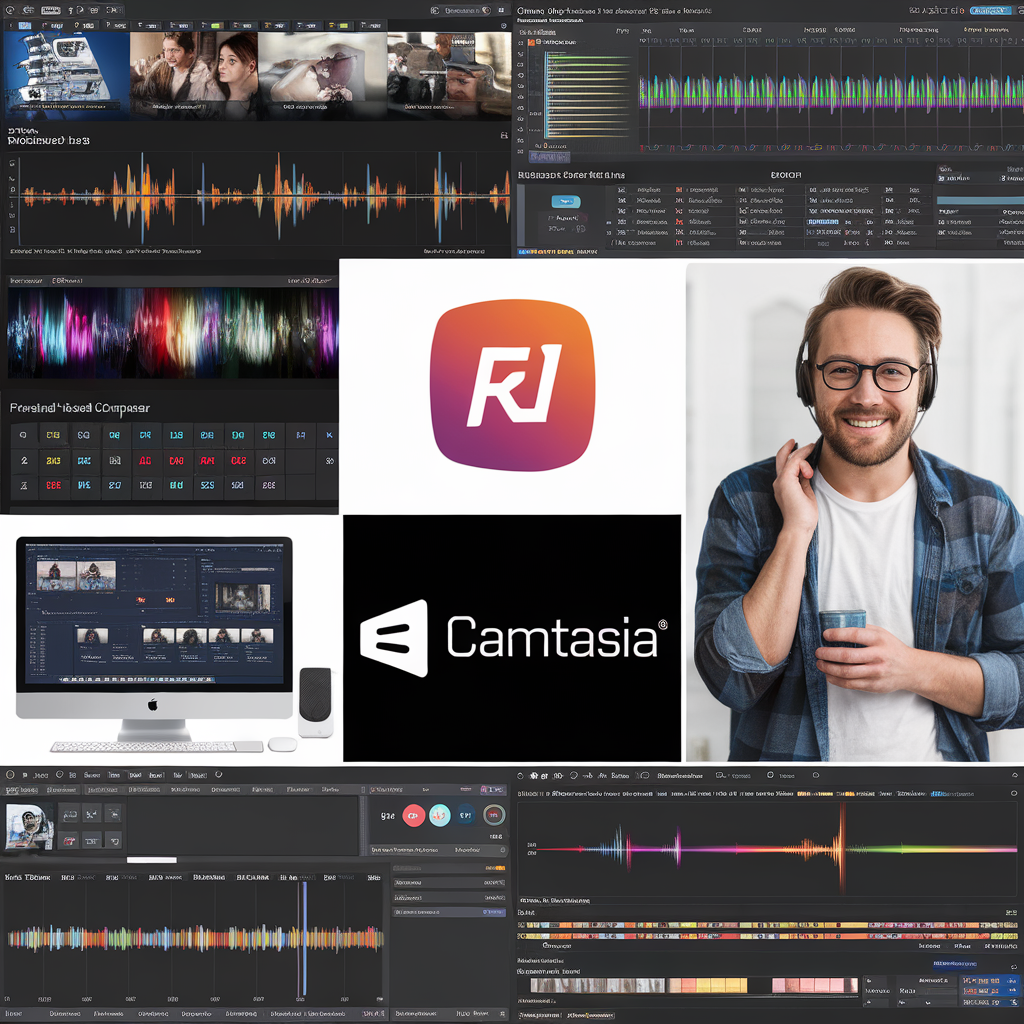Click the red circular record button
The image size is (1024, 1024).
click(x=413, y=815)
